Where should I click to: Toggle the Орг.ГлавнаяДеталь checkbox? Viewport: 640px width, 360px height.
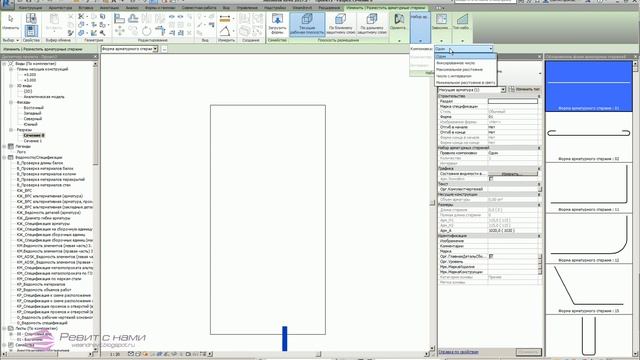[491, 256]
